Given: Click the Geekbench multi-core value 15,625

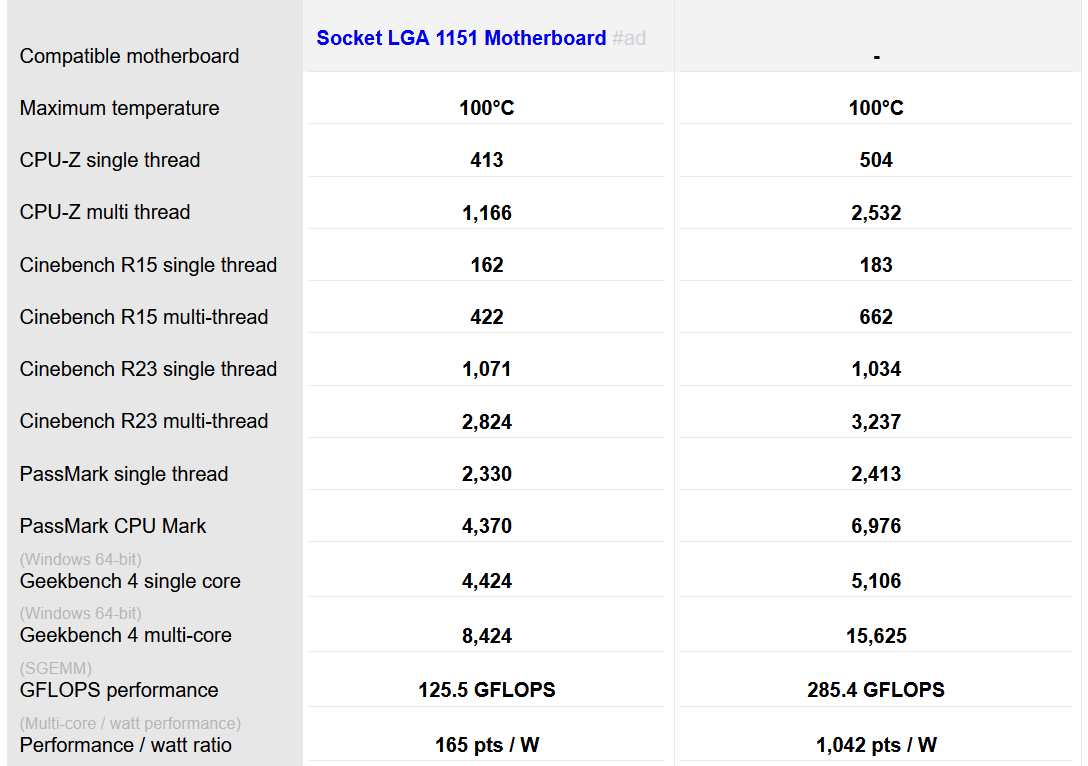Looking at the screenshot, I should click(x=876, y=636).
